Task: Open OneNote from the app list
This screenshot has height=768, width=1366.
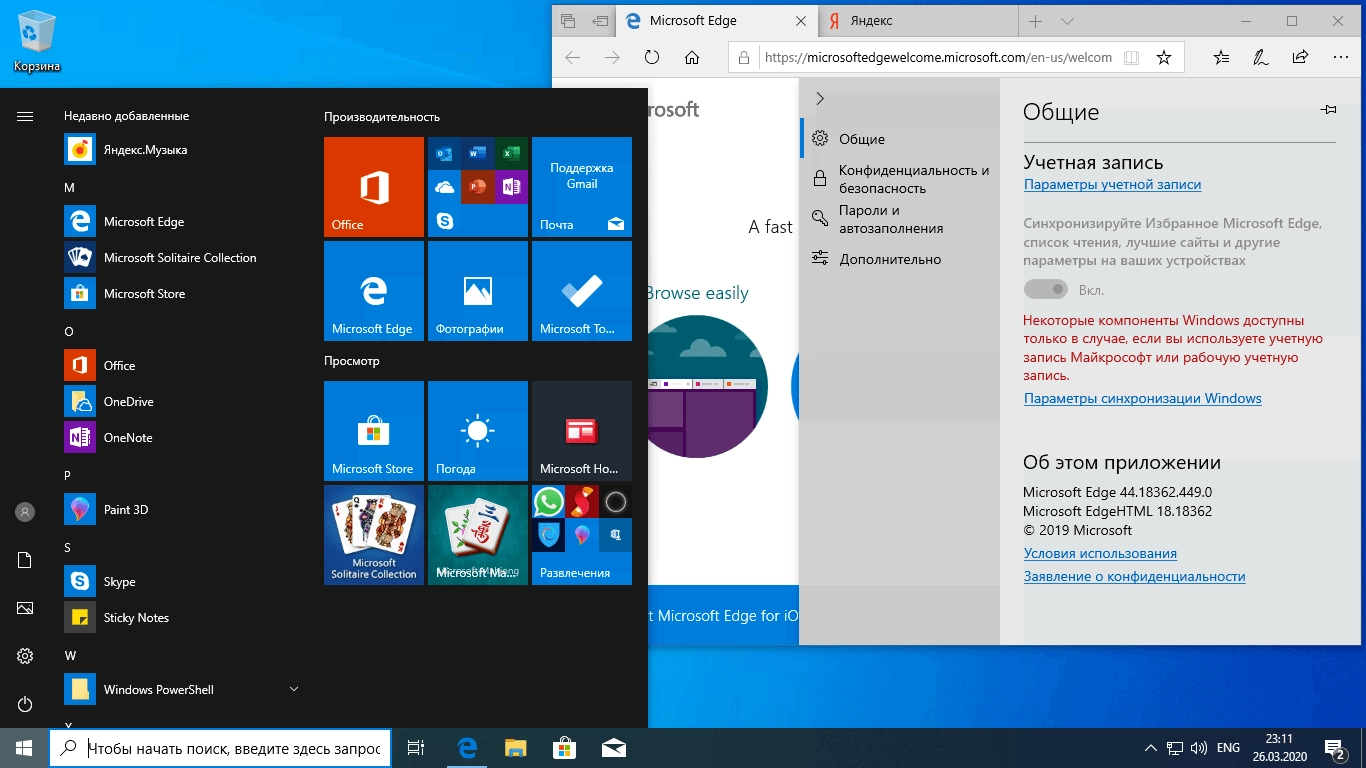Action: click(x=180, y=438)
